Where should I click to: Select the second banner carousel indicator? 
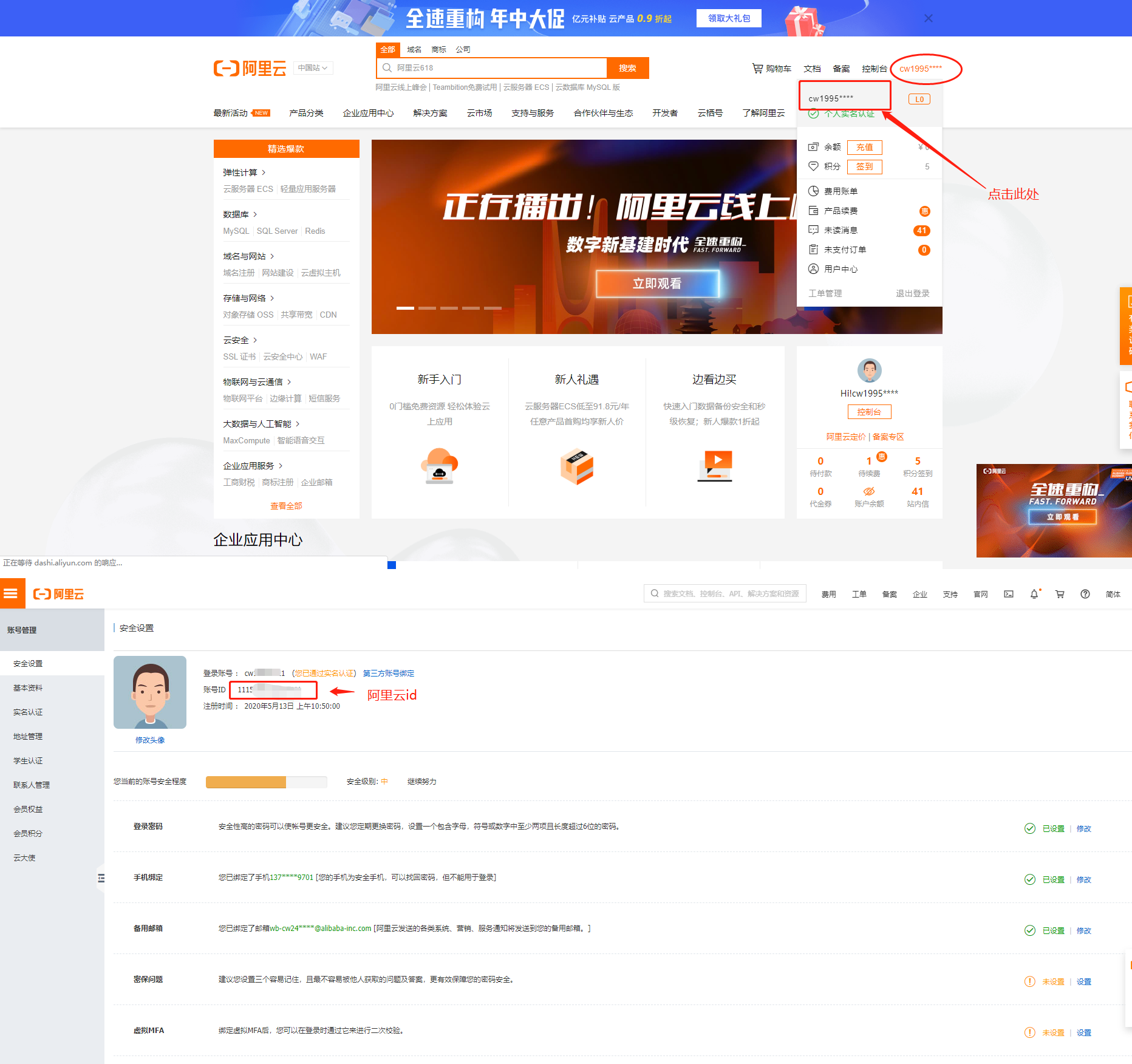427,309
